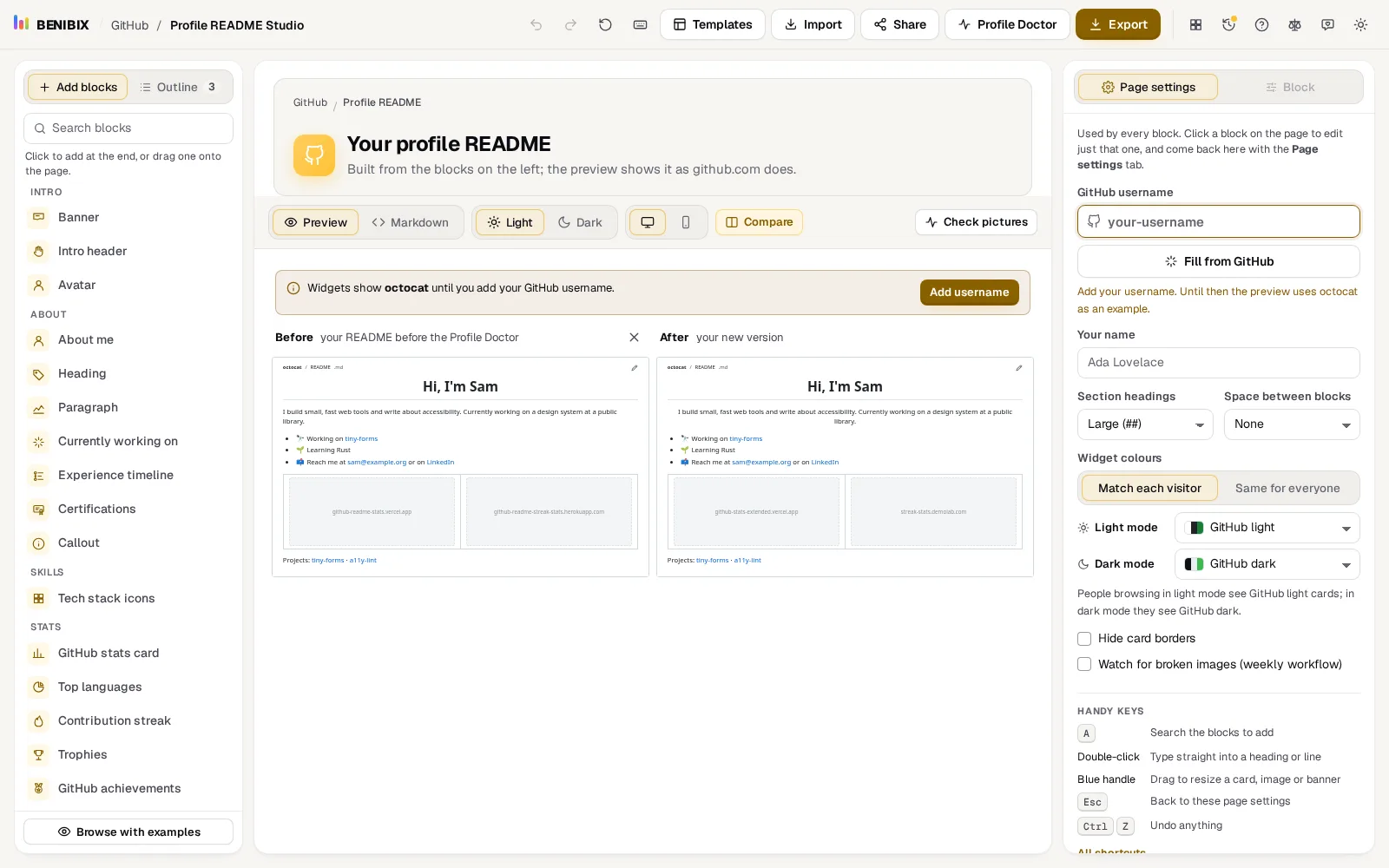Open the Block settings tab
The width and height of the screenshot is (1389, 868).
click(1290, 87)
